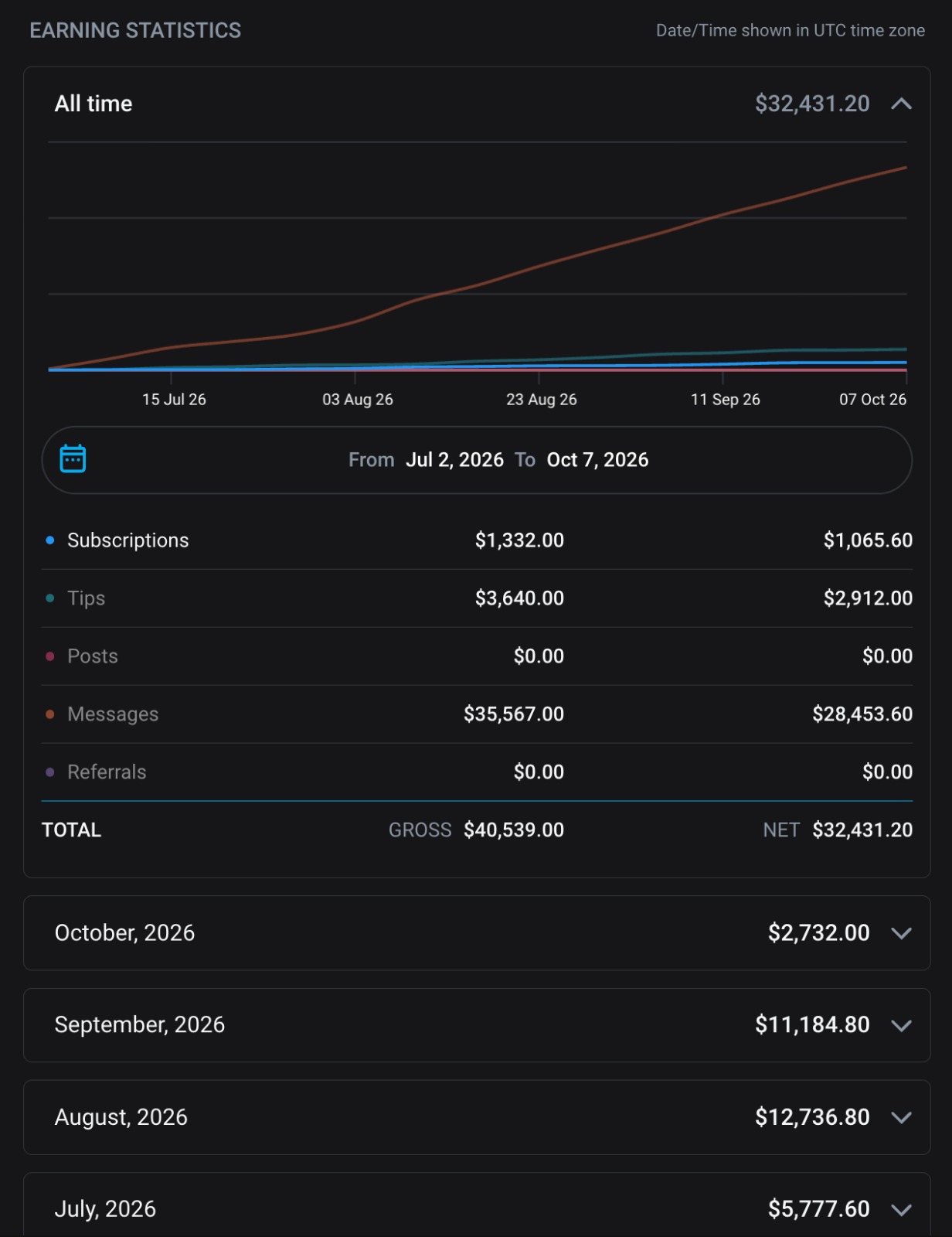The height and width of the screenshot is (1237, 952).
Task: Click the Messages row label
Action: [x=113, y=714]
